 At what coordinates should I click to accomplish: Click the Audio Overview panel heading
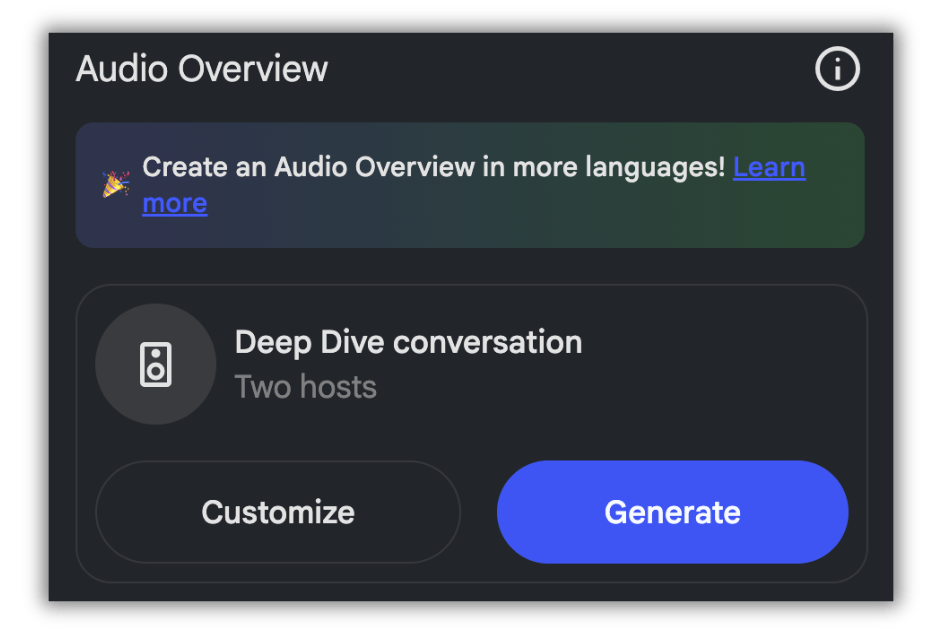pyautogui.click(x=202, y=69)
